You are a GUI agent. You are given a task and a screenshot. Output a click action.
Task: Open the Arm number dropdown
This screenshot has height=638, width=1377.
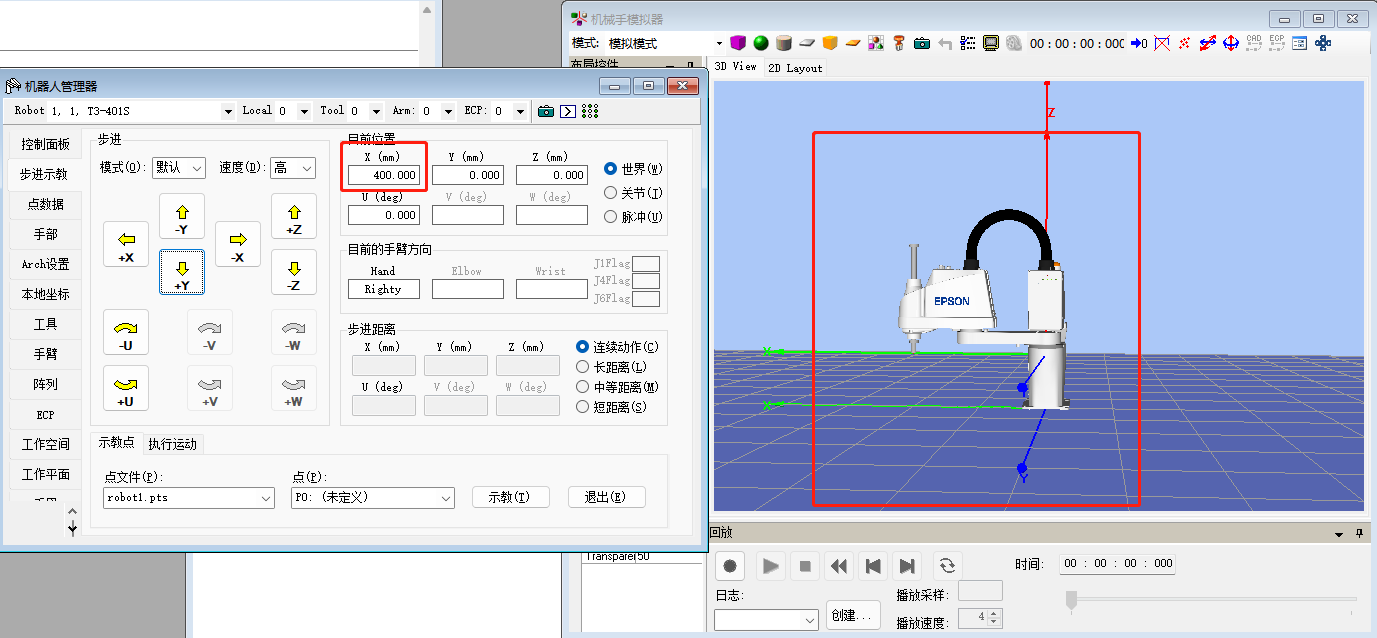point(449,111)
